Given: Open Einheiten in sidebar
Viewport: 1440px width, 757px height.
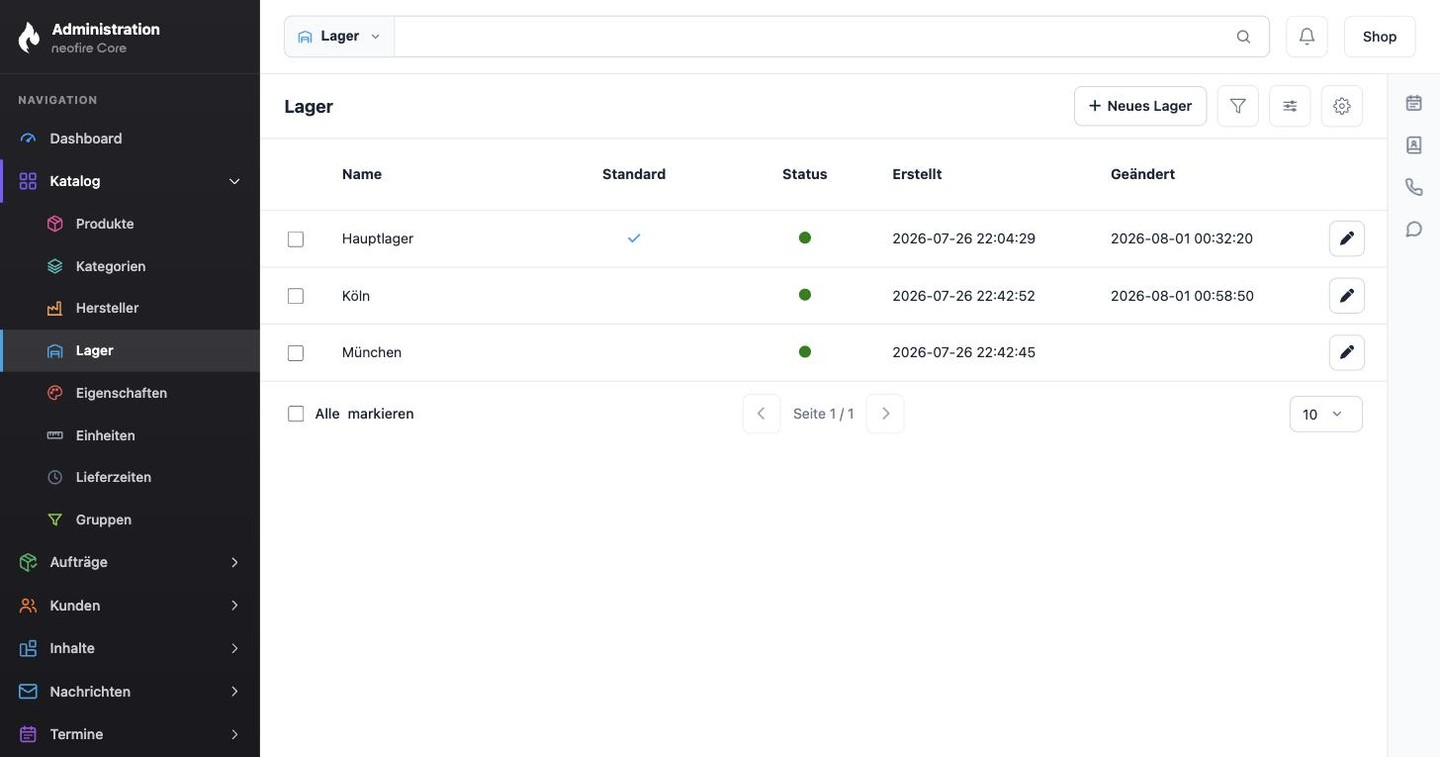Looking at the screenshot, I should click(130, 435).
